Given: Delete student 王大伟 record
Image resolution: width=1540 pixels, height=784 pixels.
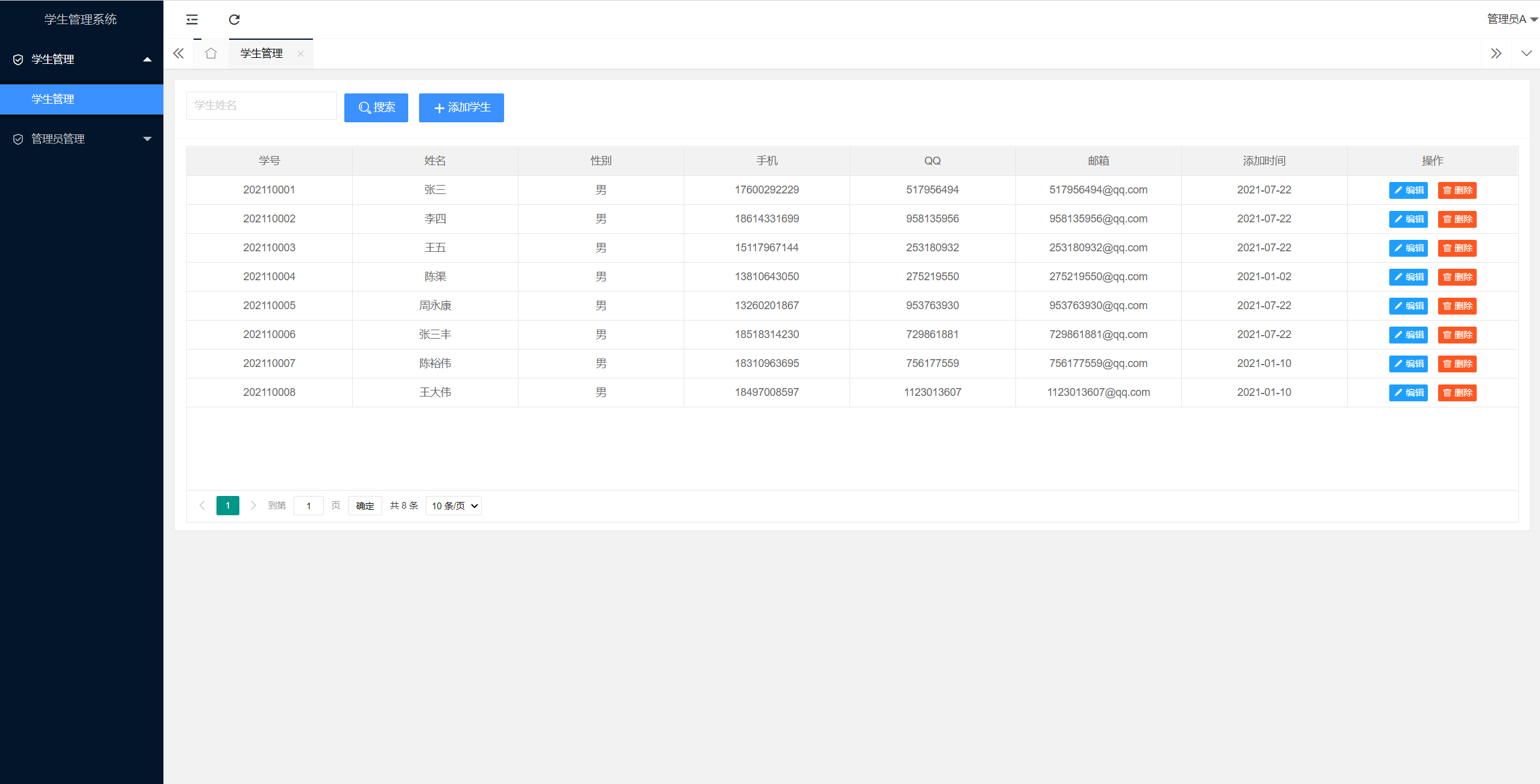Looking at the screenshot, I should (1457, 392).
